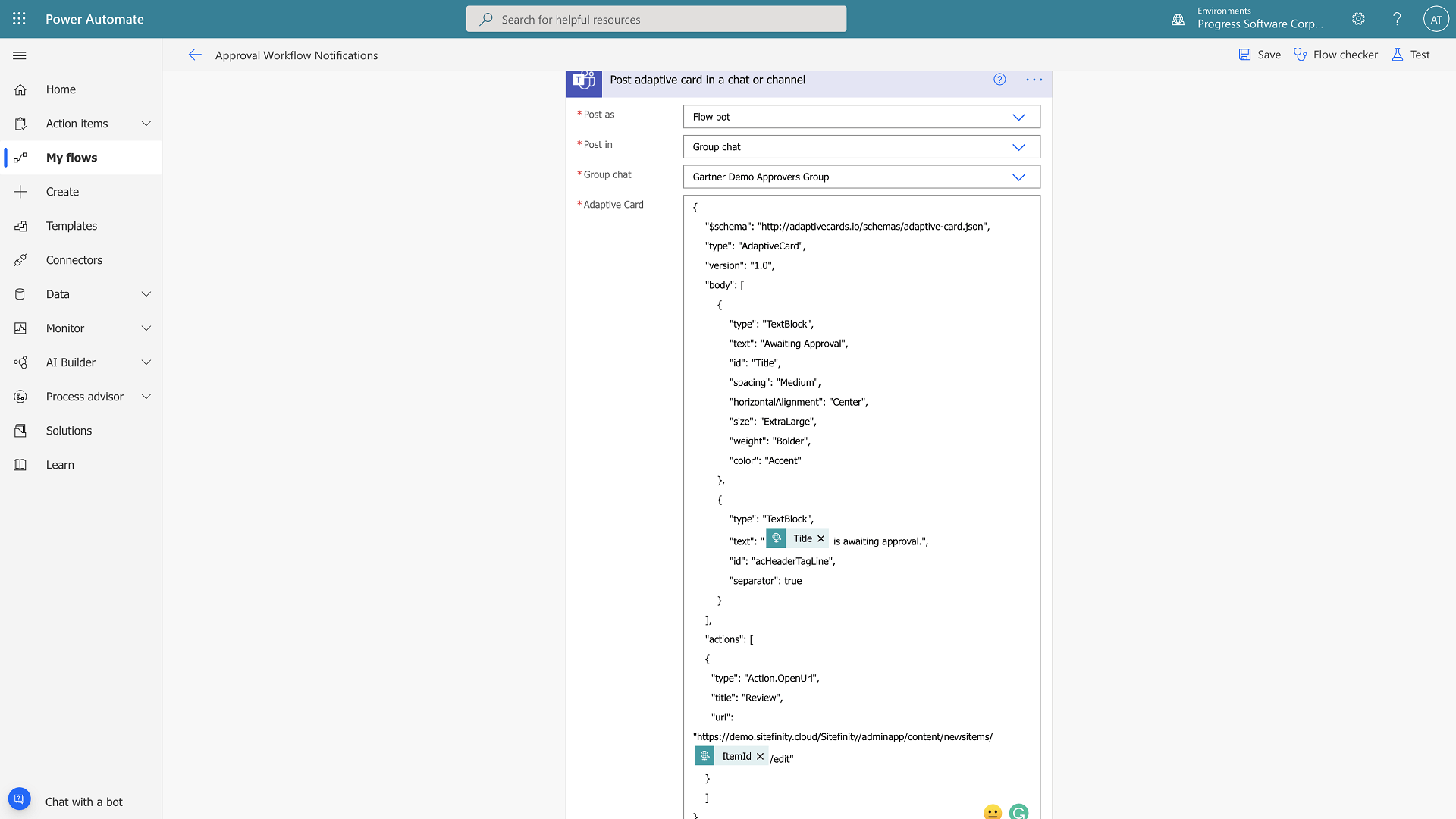Open Templates from the sidebar
The image size is (1456, 819).
pos(71,226)
